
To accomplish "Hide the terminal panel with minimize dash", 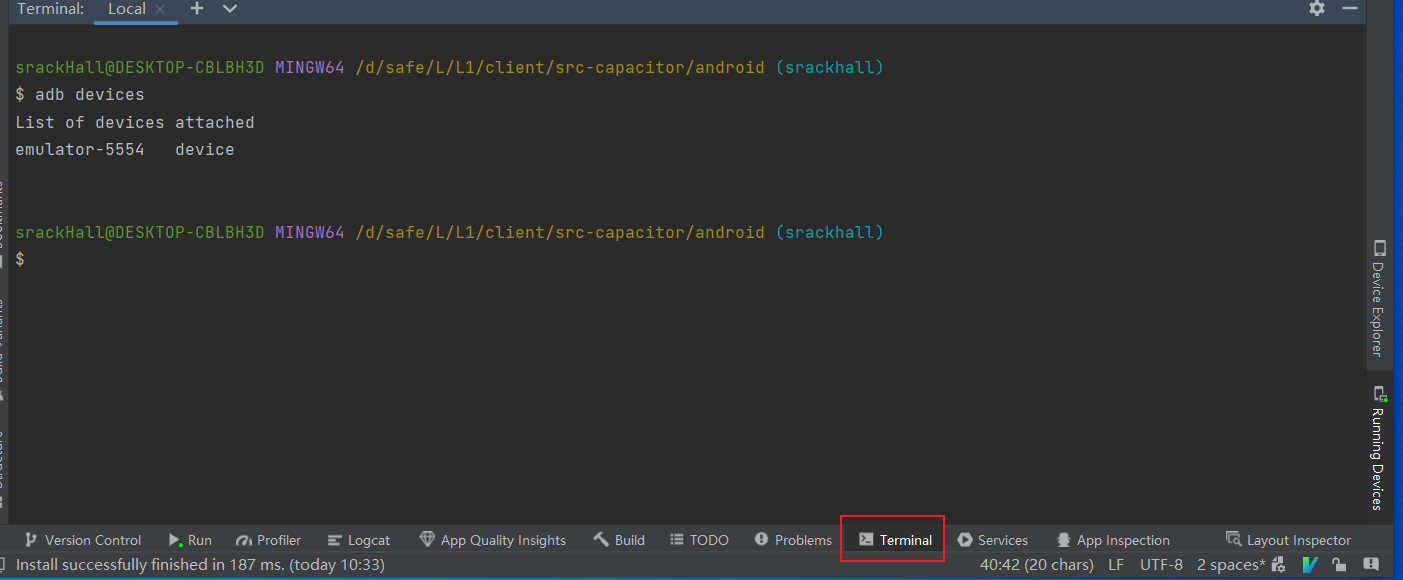I will coord(1350,8).
